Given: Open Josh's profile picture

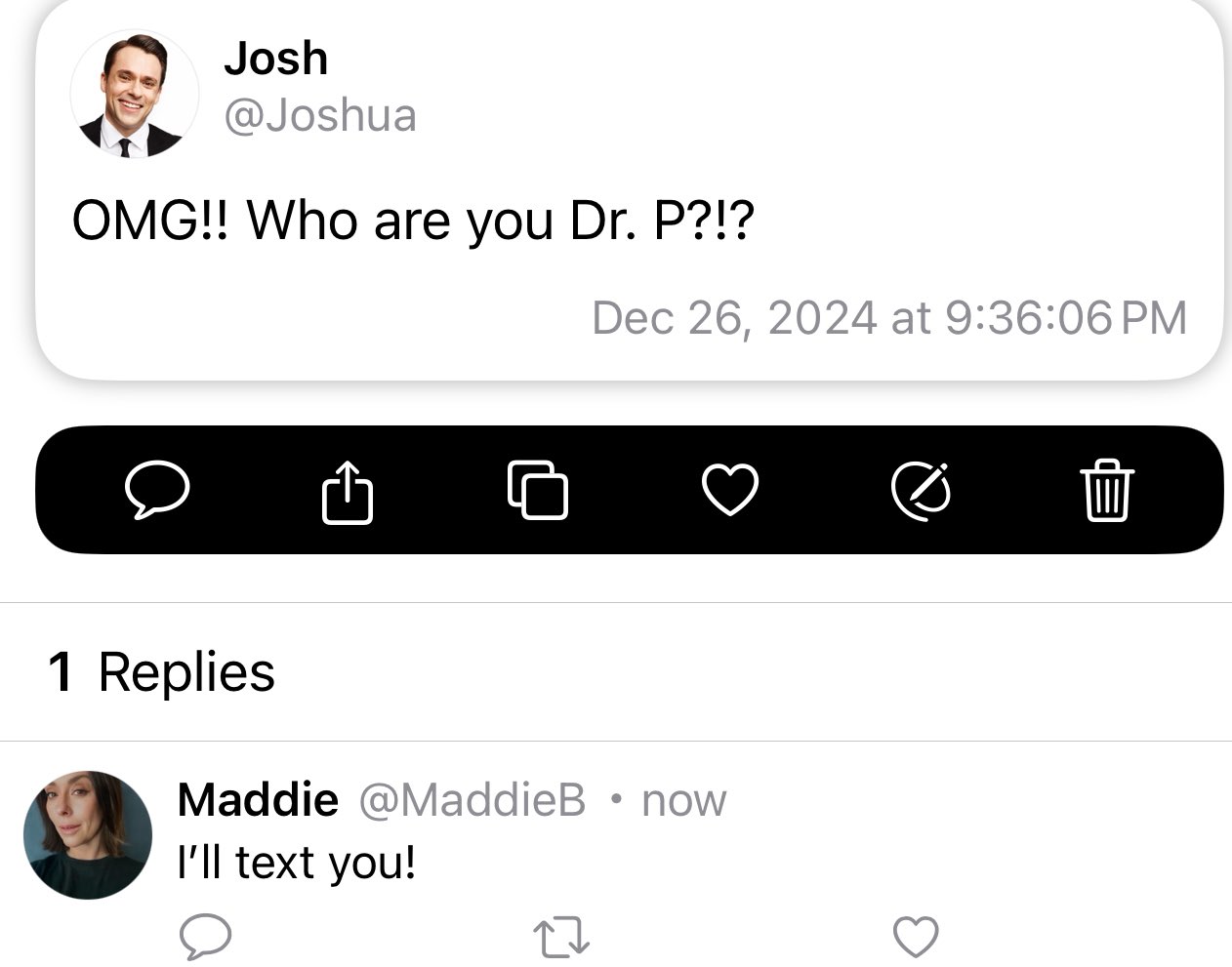Looking at the screenshot, I should (134, 95).
